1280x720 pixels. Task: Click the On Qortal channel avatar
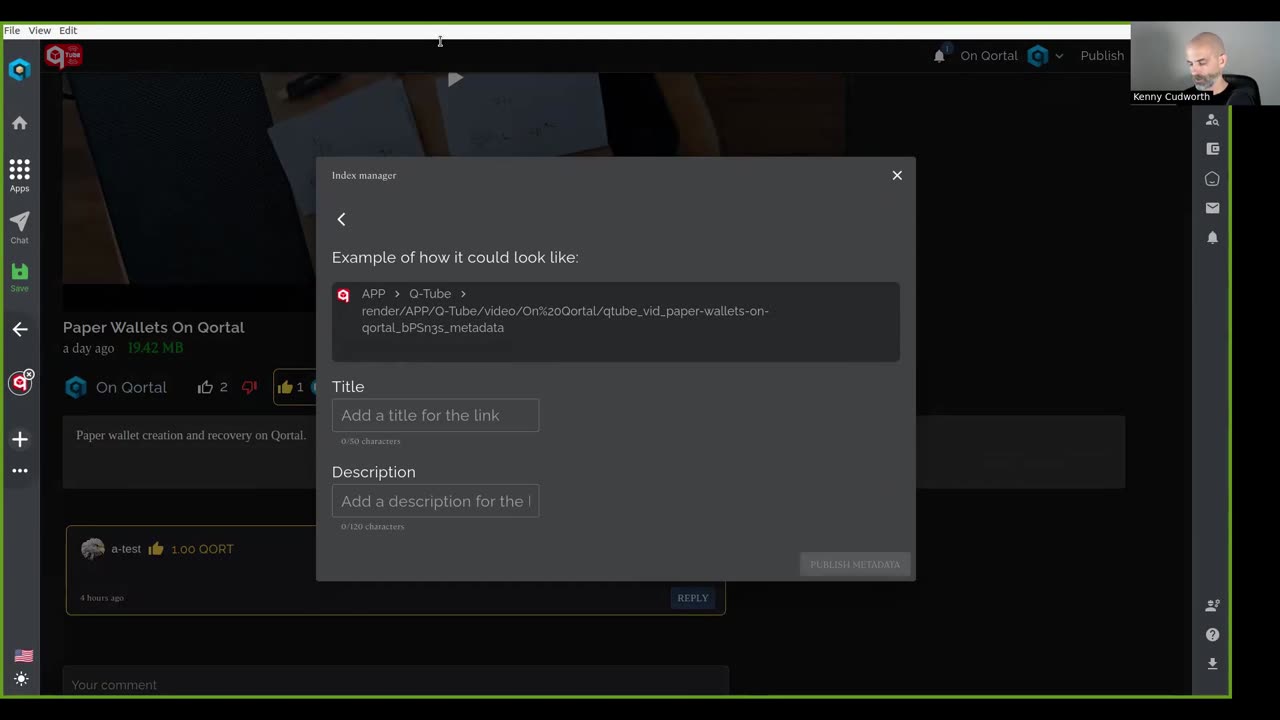tap(76, 387)
